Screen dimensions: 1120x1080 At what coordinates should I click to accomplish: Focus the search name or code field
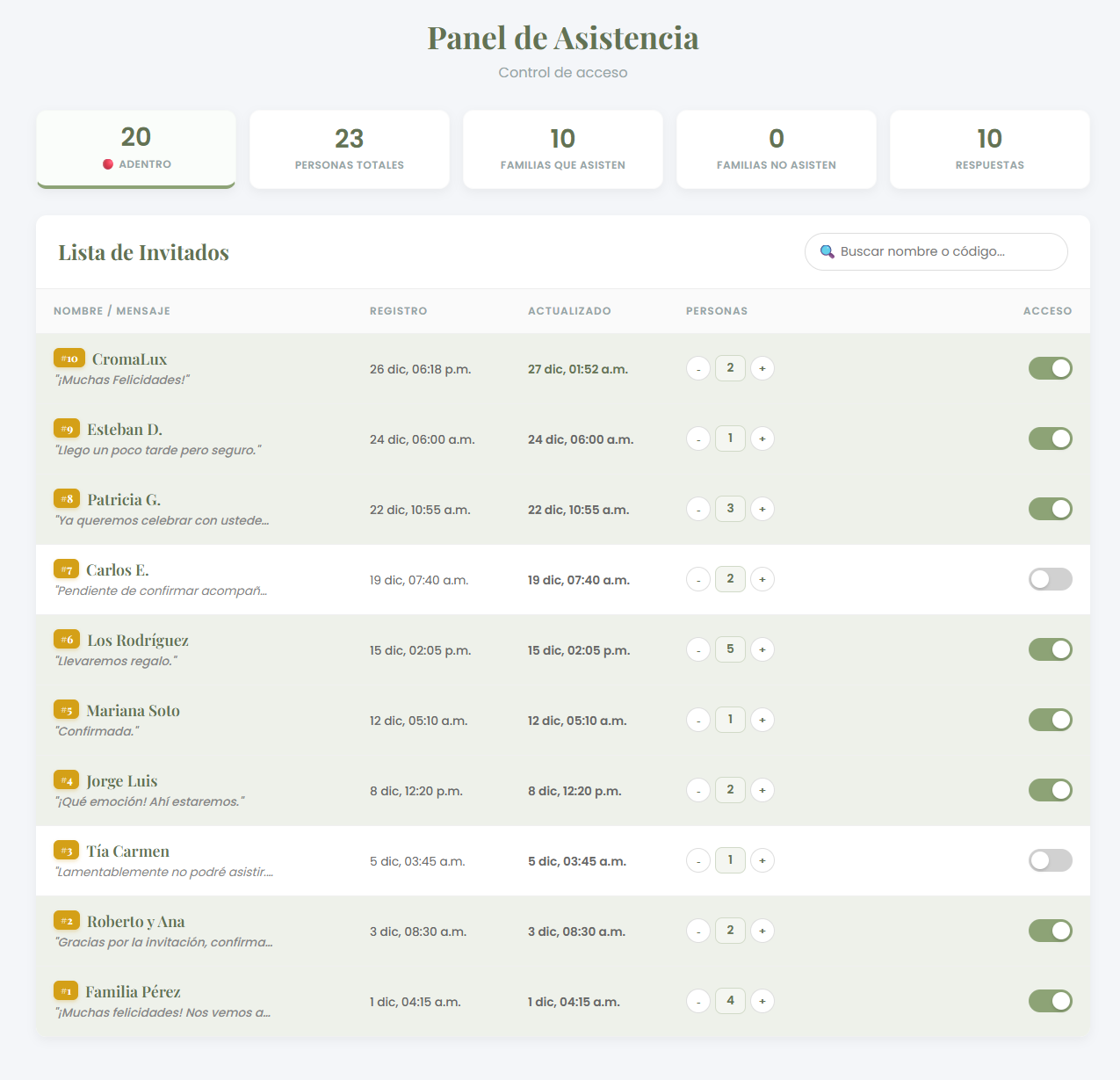point(944,252)
